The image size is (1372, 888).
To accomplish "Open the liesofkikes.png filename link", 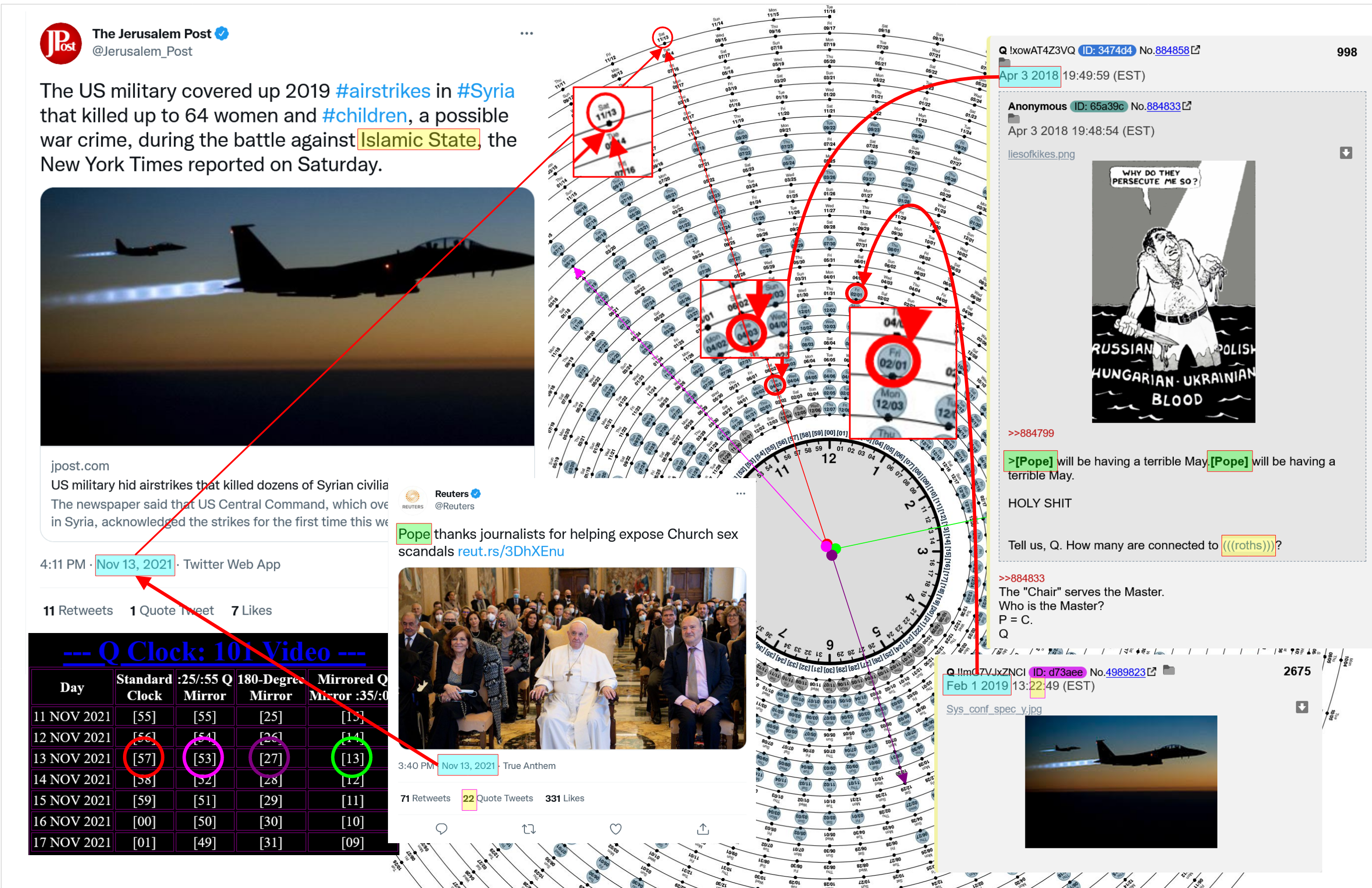I will pos(1041,154).
